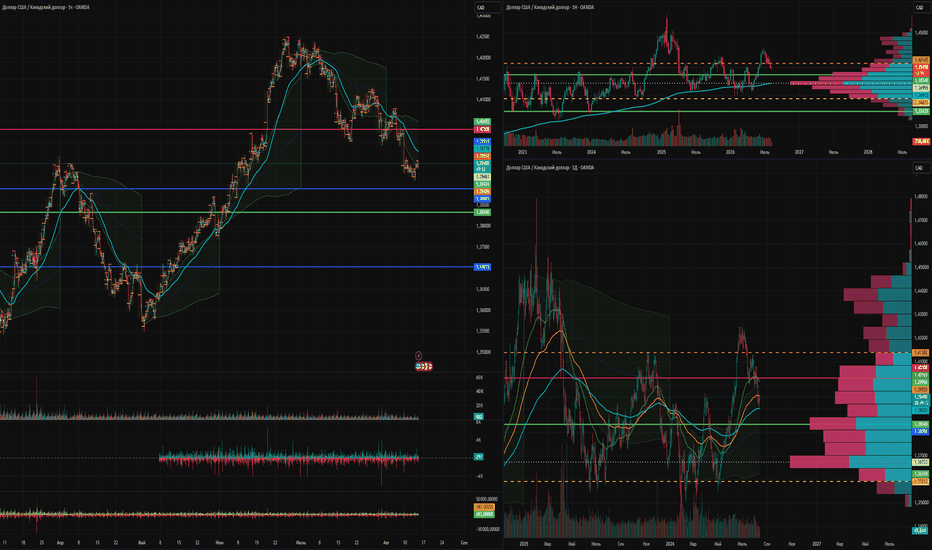The image size is (932, 550).
Task: Click red price label on hourly price axis
Action: [x=482, y=129]
